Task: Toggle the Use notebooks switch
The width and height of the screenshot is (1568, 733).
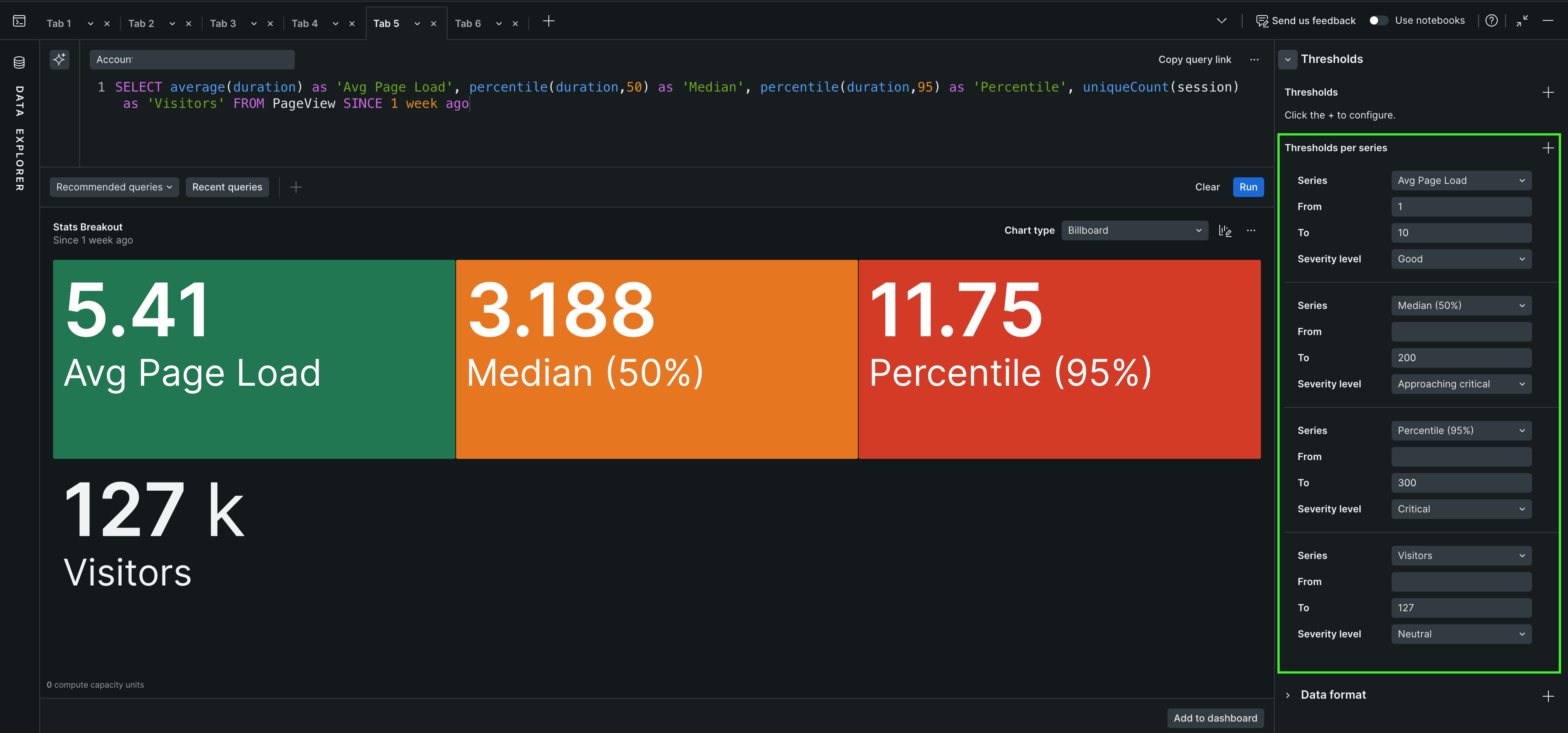Action: pyautogui.click(x=1378, y=21)
